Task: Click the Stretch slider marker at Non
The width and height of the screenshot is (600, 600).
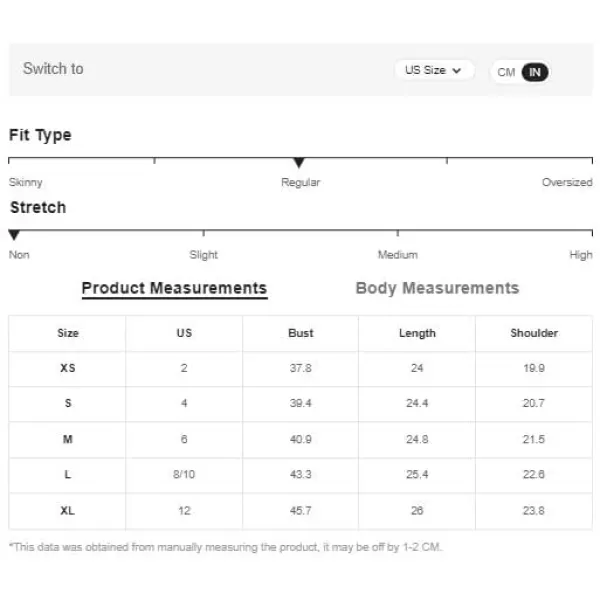Action: pos(14,235)
